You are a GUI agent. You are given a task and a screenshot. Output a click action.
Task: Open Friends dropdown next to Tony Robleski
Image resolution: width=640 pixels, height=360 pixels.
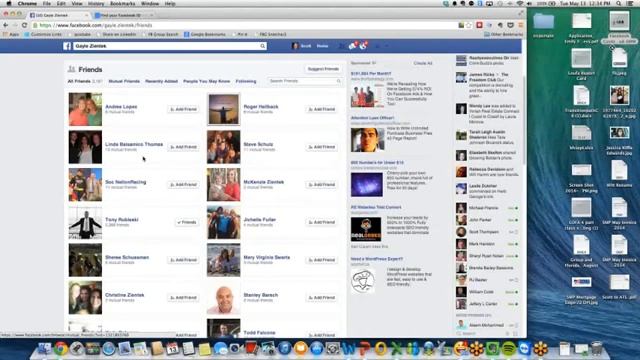click(x=187, y=222)
